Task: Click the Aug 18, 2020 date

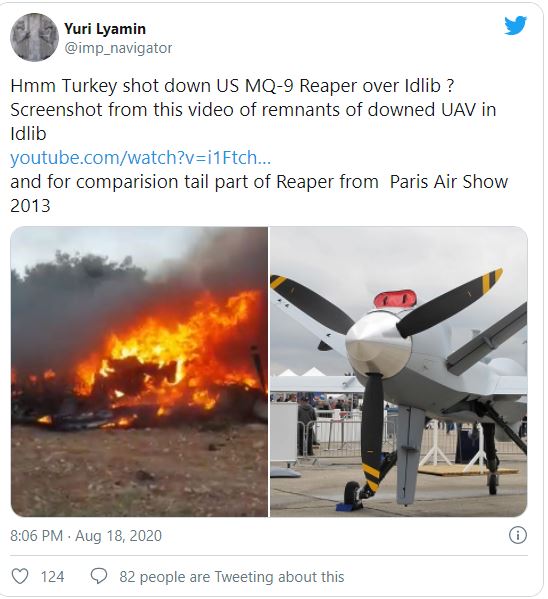Action: tap(118, 536)
